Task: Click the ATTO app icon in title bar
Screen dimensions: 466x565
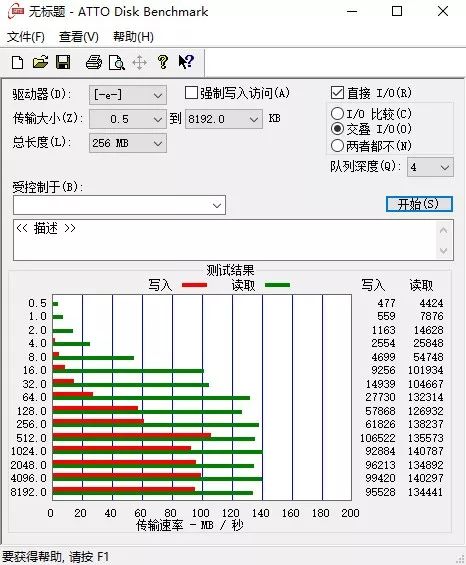Action: click(16, 11)
